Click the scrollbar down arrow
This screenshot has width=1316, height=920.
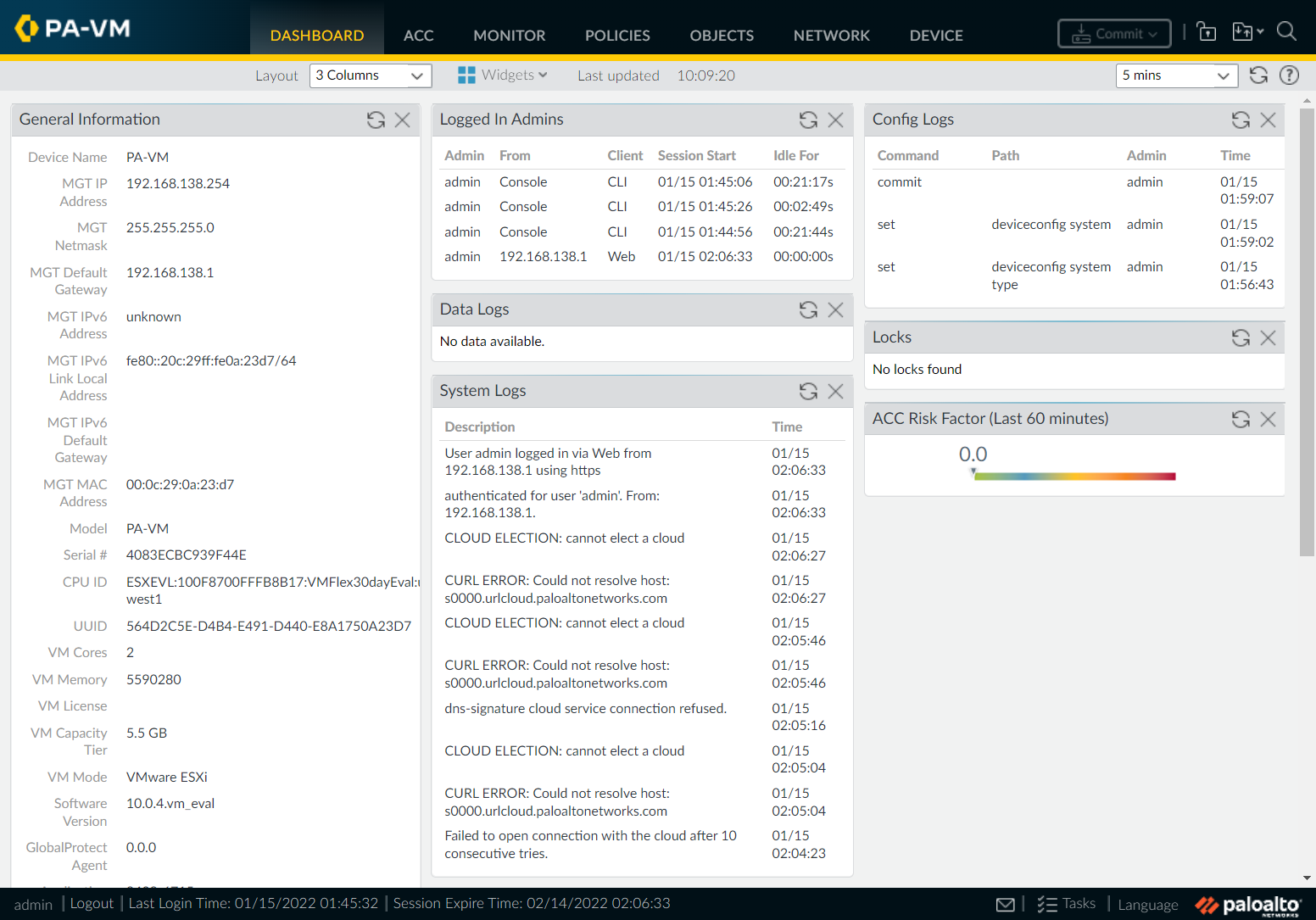[x=1307, y=878]
